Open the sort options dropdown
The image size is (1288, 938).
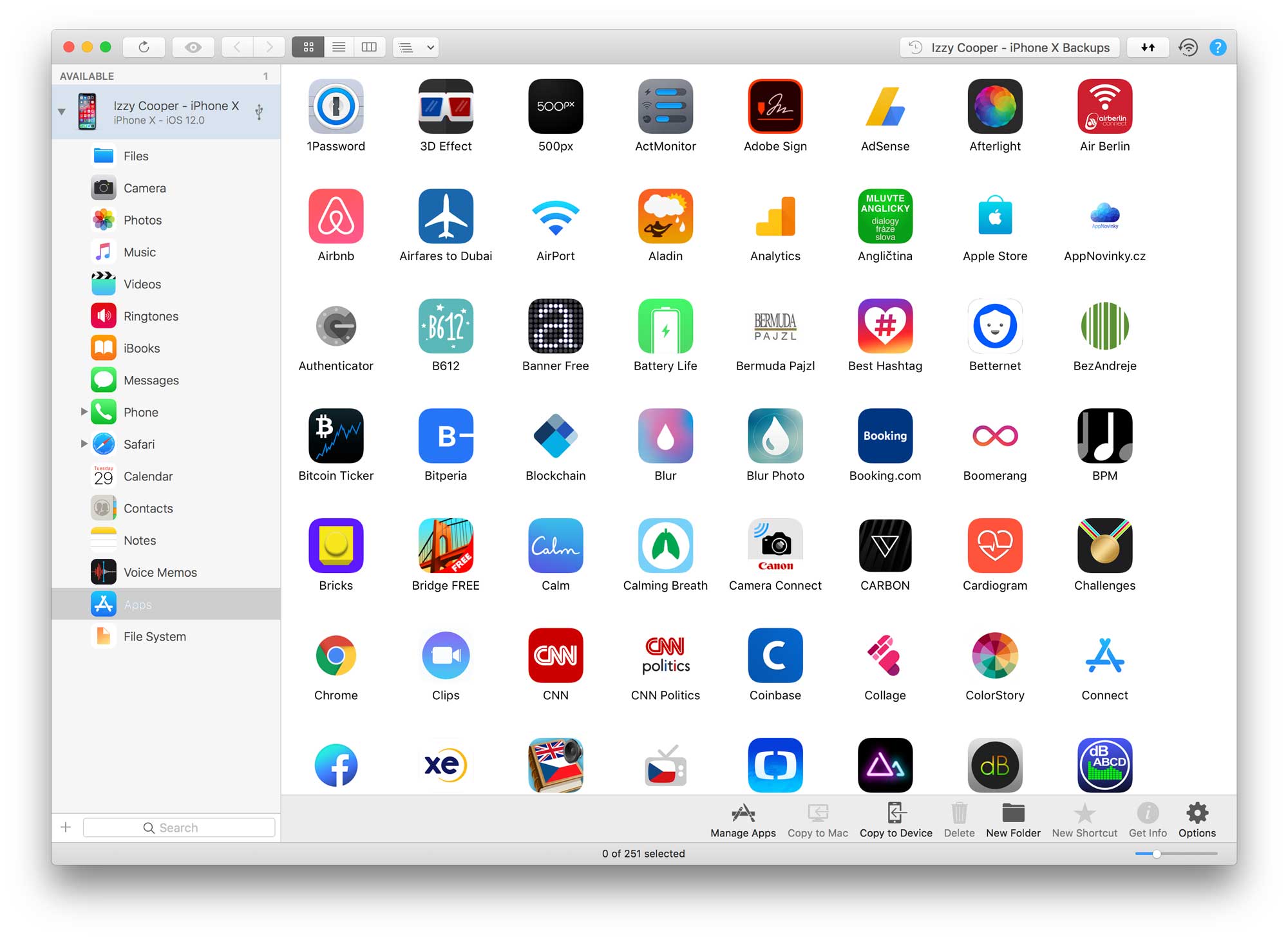tap(415, 47)
